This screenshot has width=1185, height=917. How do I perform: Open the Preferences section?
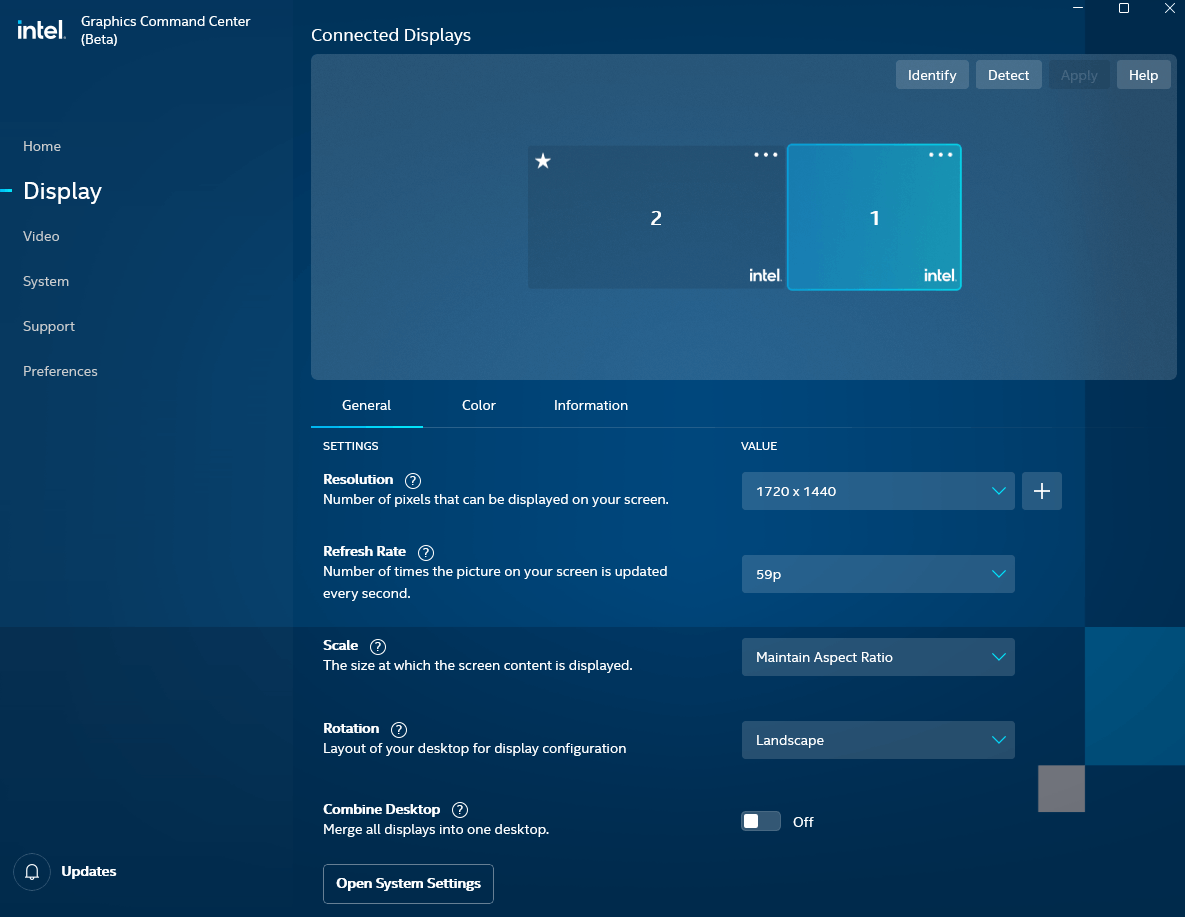59,371
